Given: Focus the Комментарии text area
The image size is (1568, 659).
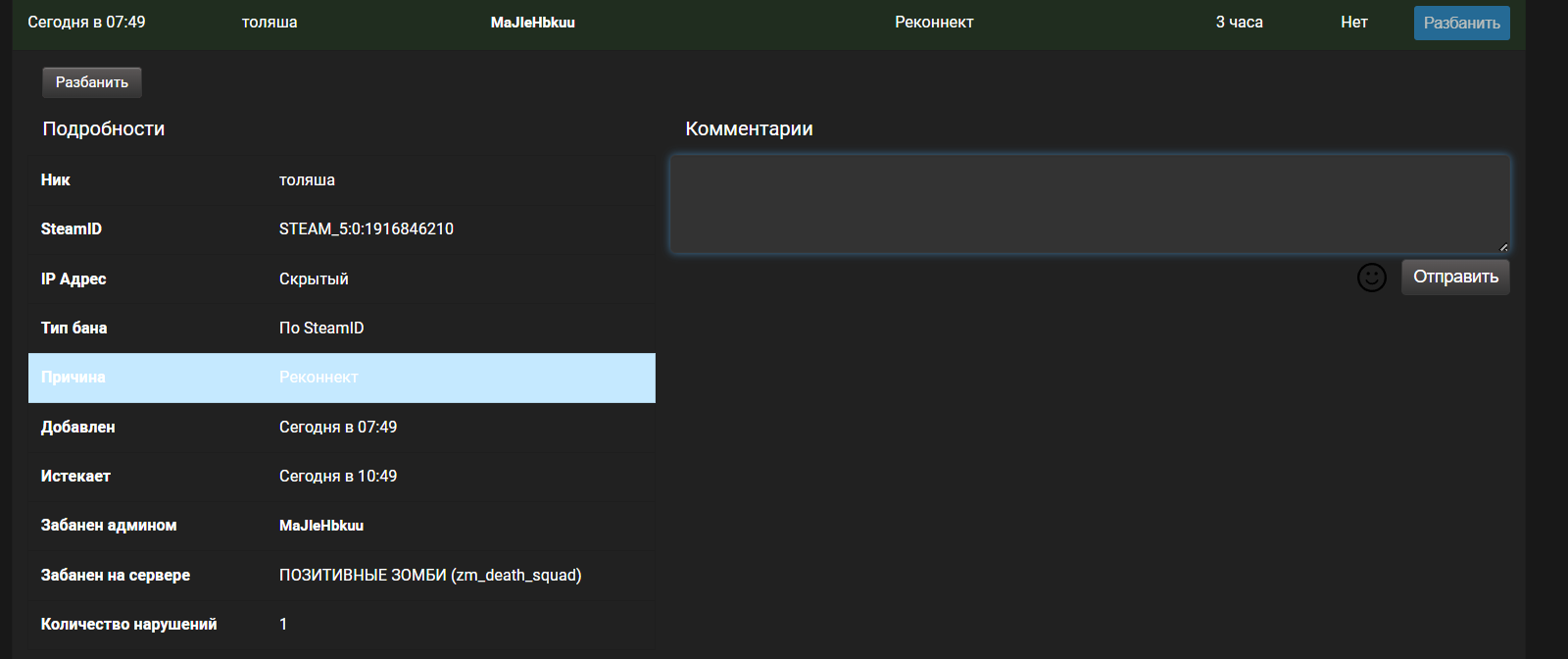Looking at the screenshot, I should coord(1088,203).
